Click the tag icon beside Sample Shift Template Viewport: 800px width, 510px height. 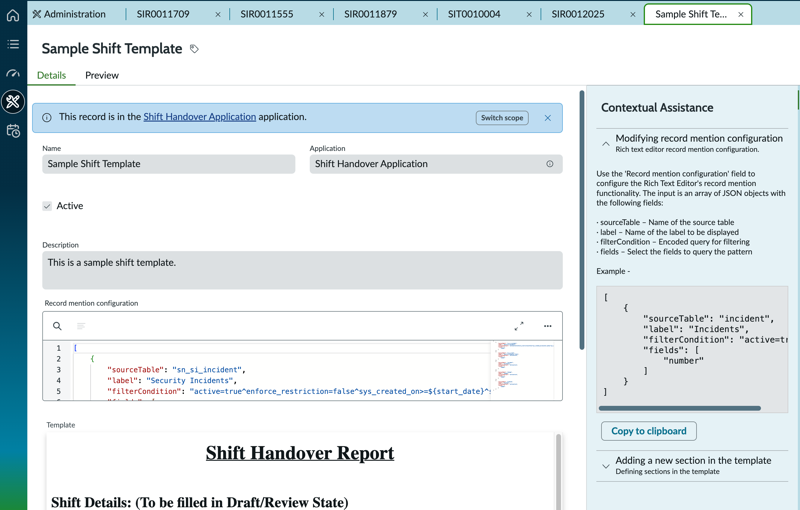click(x=194, y=49)
